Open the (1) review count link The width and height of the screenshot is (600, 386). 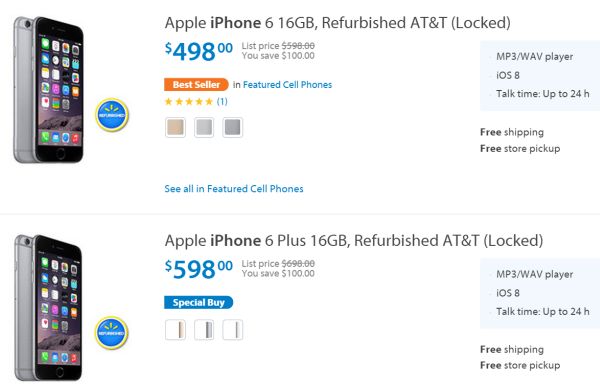click(222, 101)
